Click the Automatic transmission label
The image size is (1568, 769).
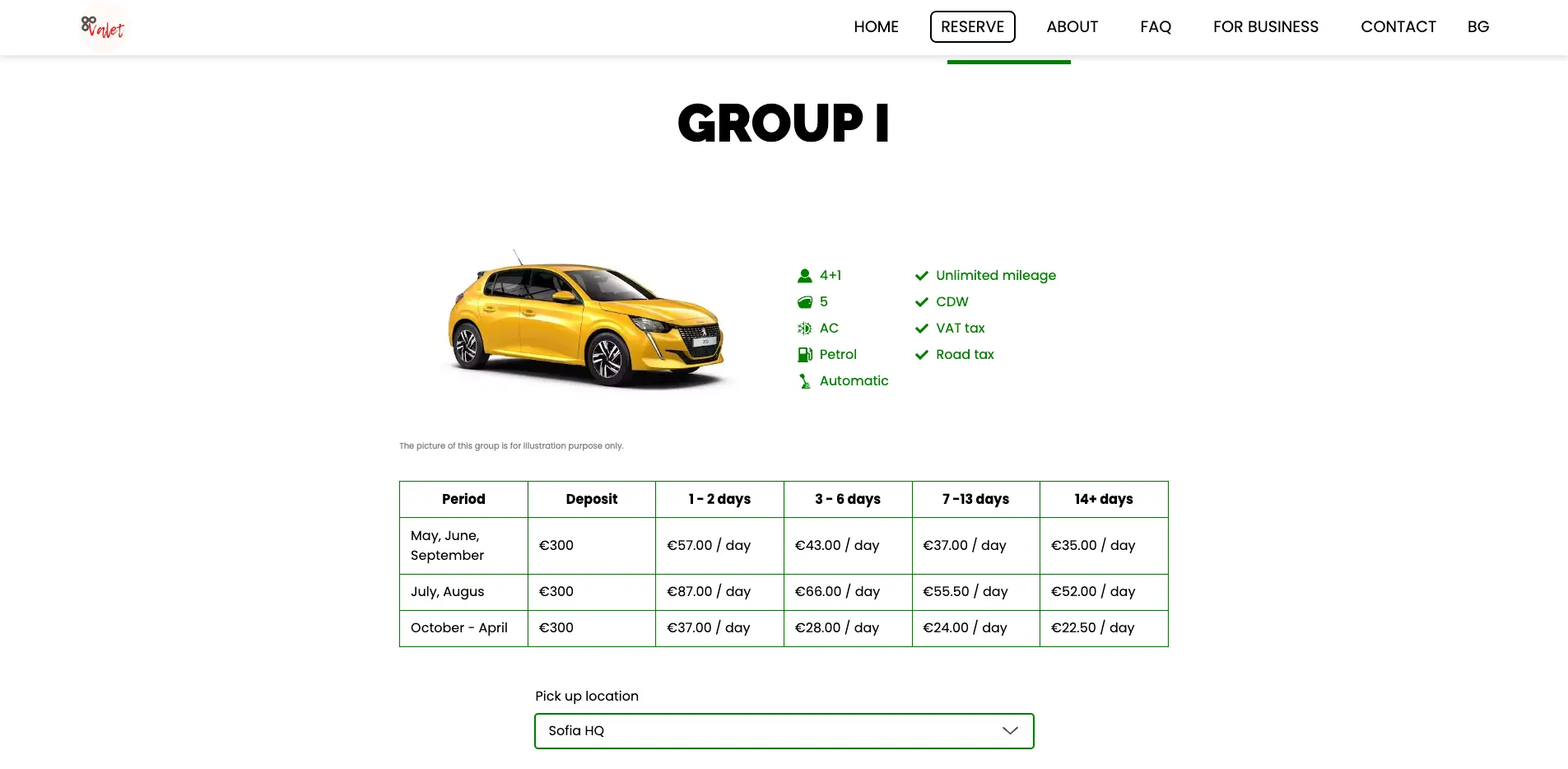point(854,381)
